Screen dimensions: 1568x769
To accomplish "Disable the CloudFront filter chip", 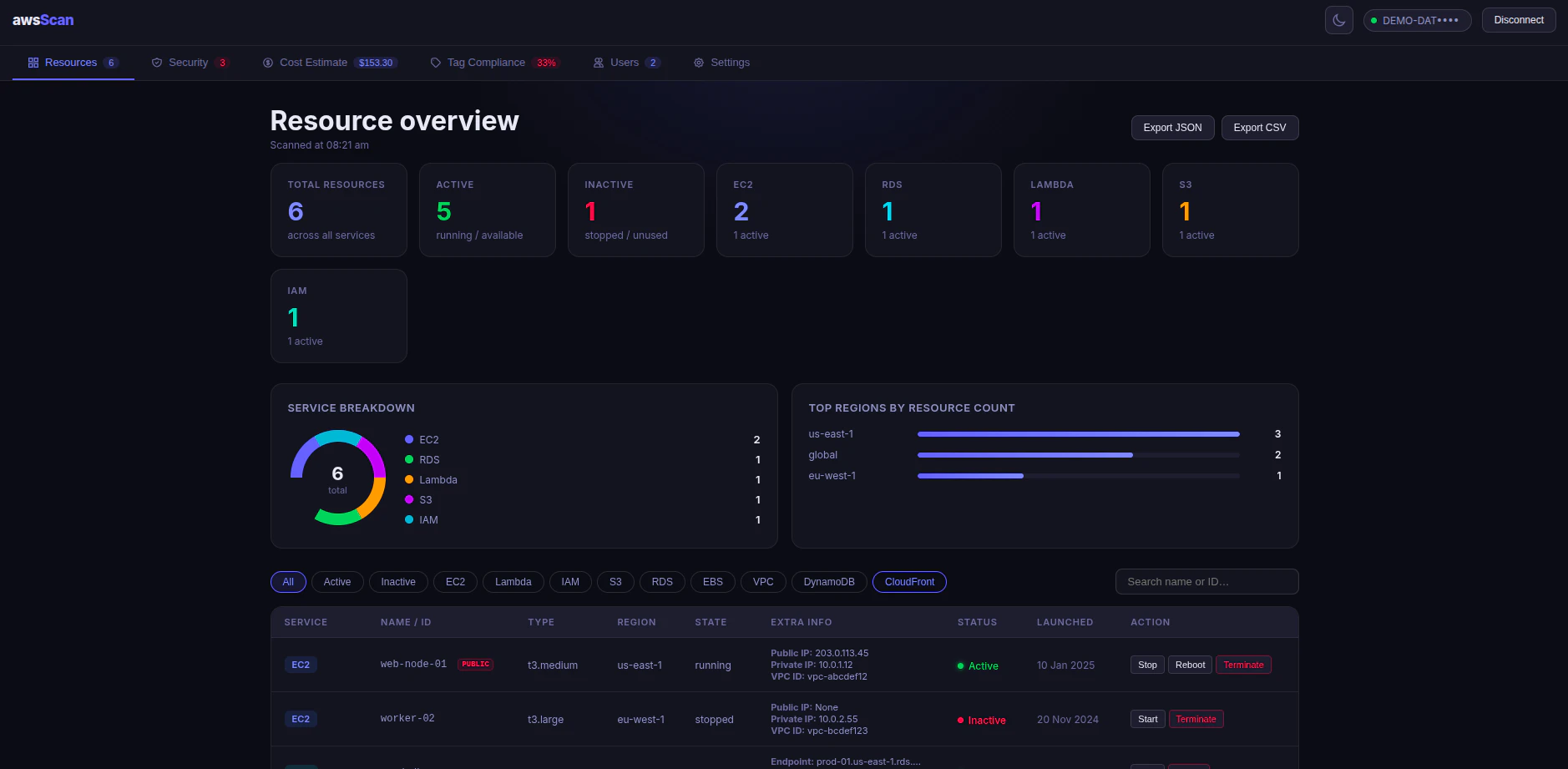I will pyautogui.click(x=909, y=581).
